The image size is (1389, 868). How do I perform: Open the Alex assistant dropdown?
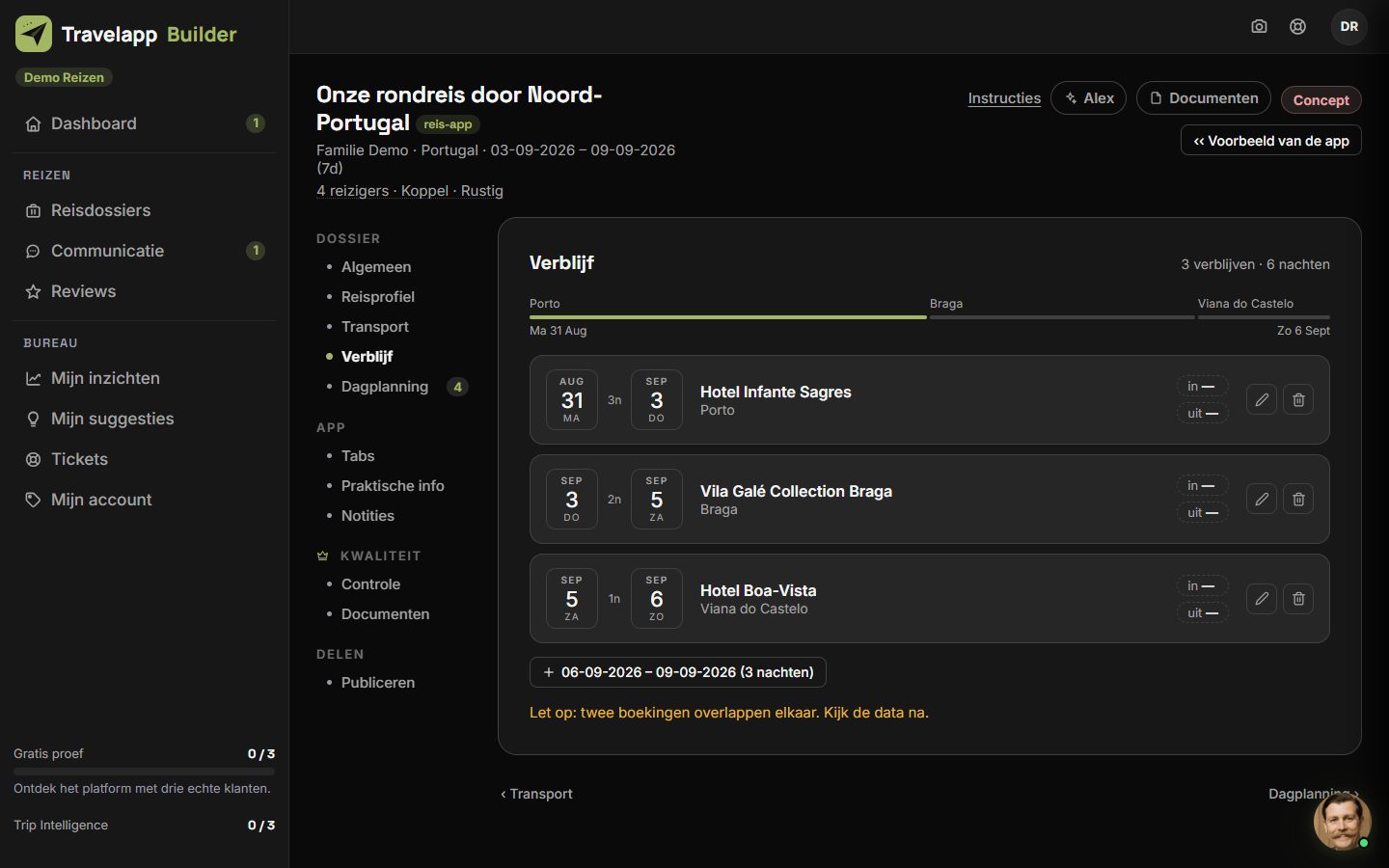coord(1088,98)
